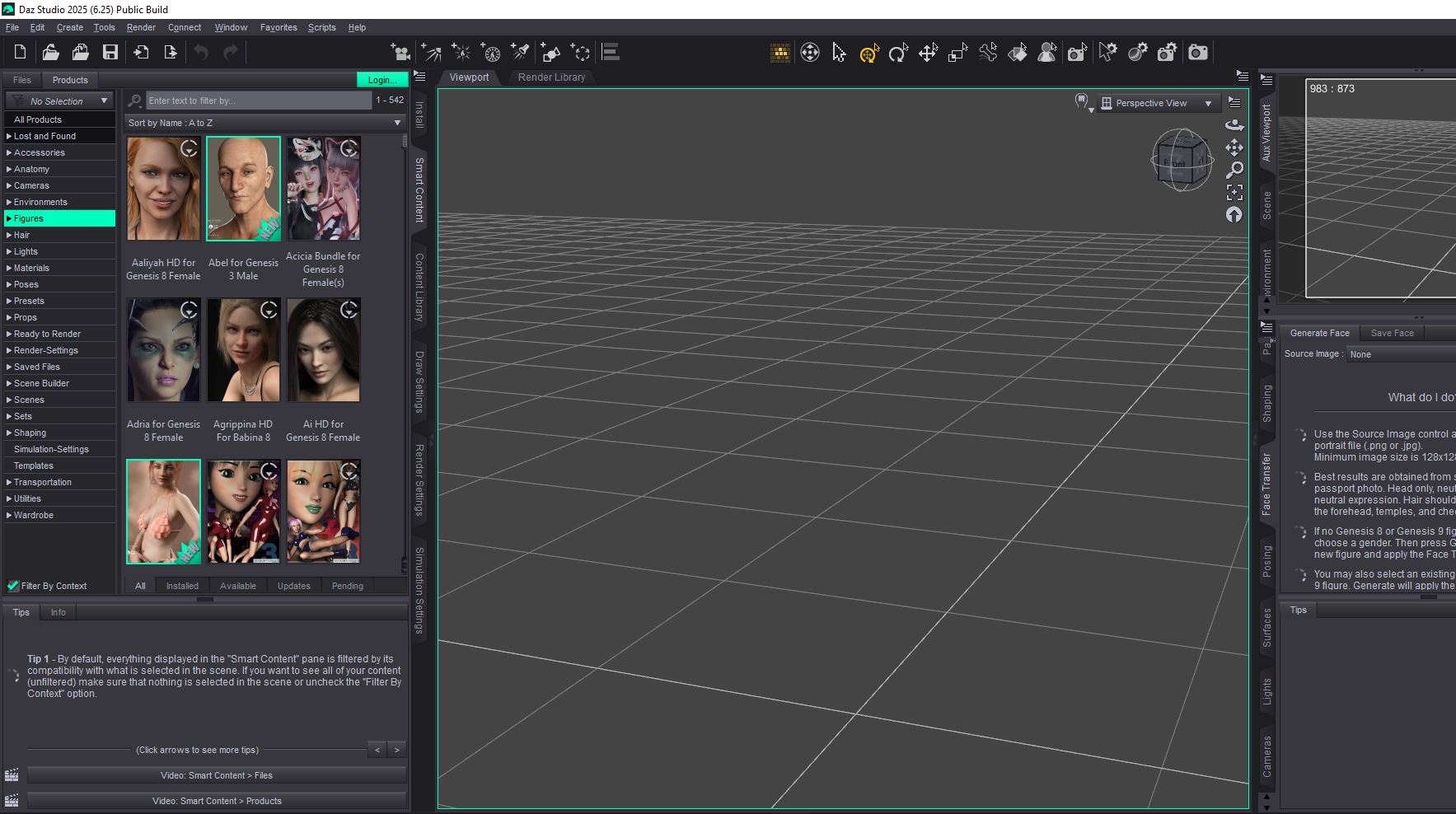The height and width of the screenshot is (814, 1456).
Task: Click the render camera icon
Action: coord(1198,53)
